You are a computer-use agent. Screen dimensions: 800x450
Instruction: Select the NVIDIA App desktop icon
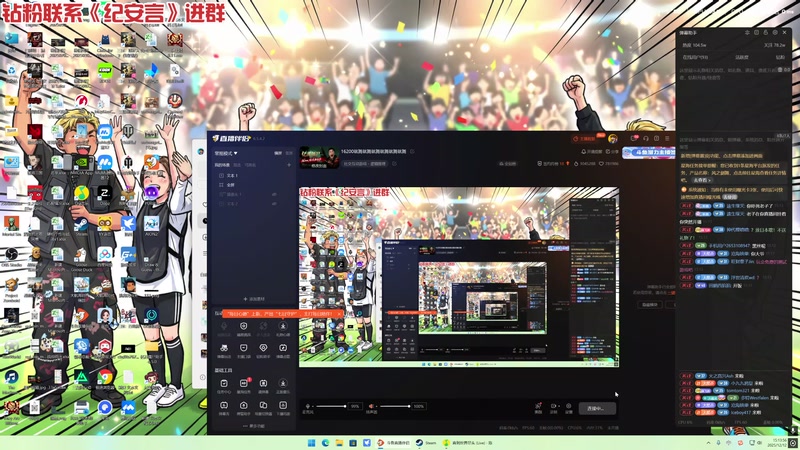click(81, 166)
